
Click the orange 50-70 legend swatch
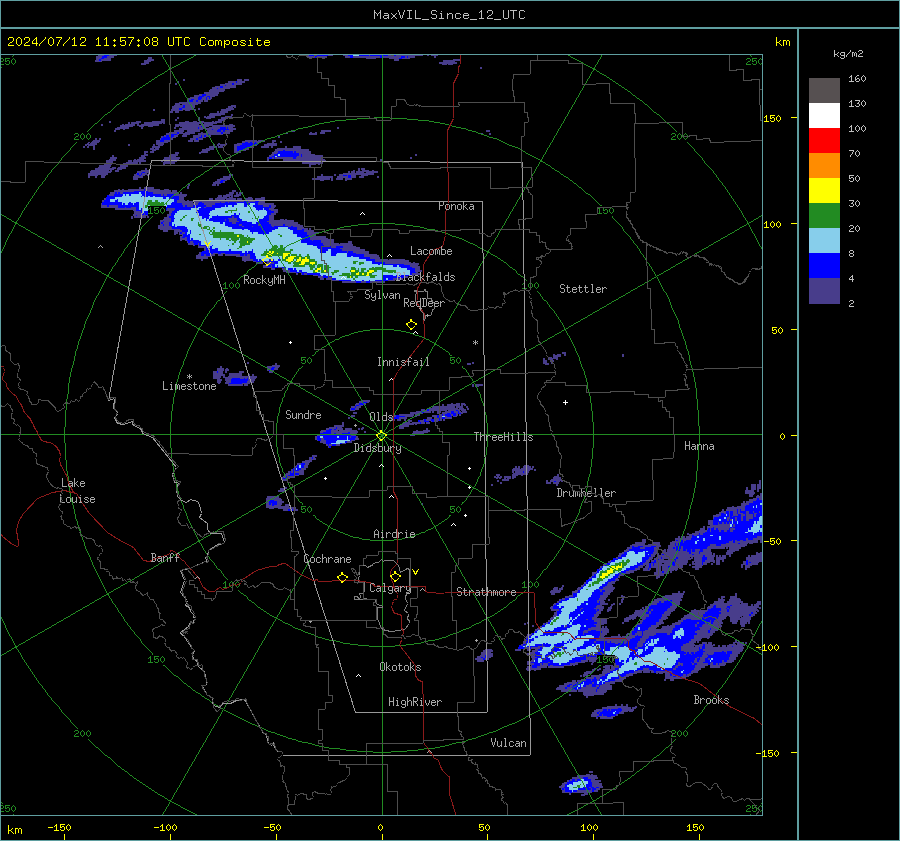click(824, 165)
